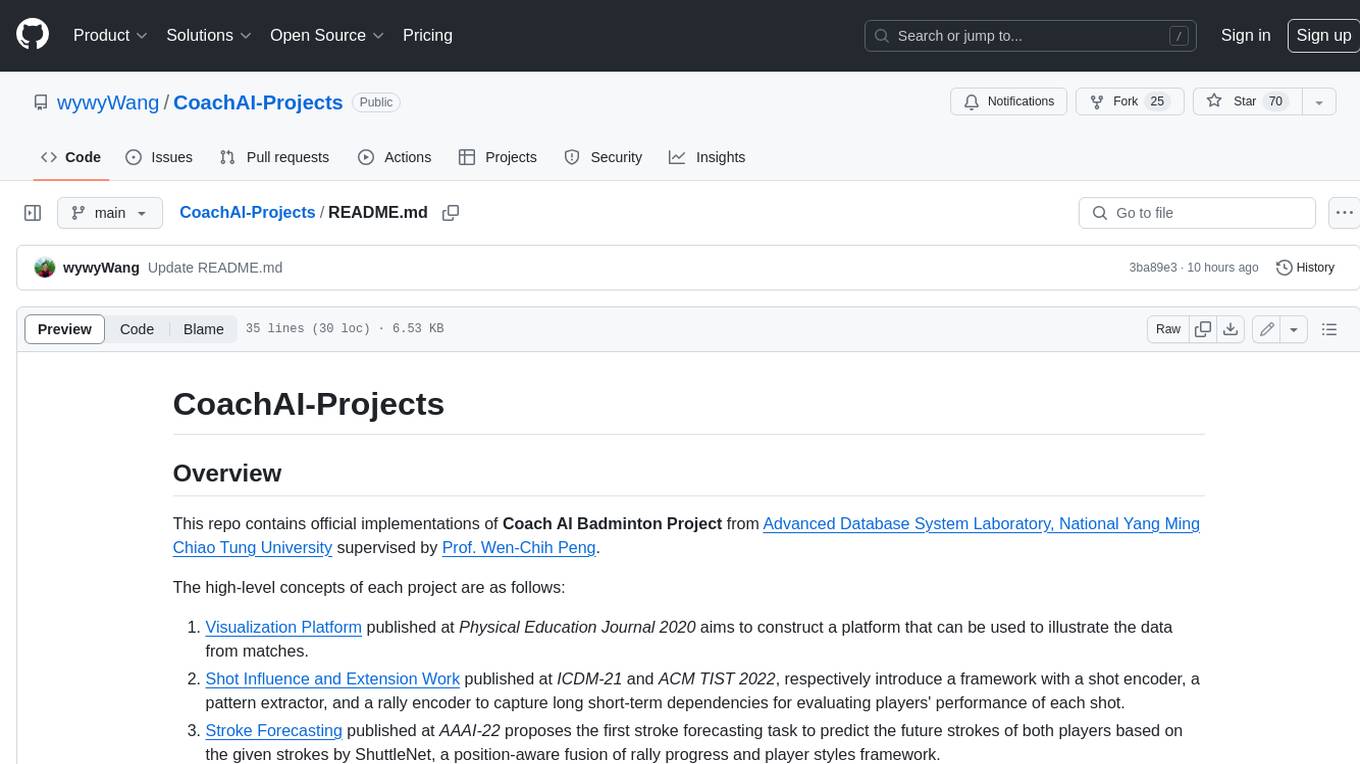Open star lists dropdown arrow
This screenshot has width=1360, height=764.
pos(1319,102)
